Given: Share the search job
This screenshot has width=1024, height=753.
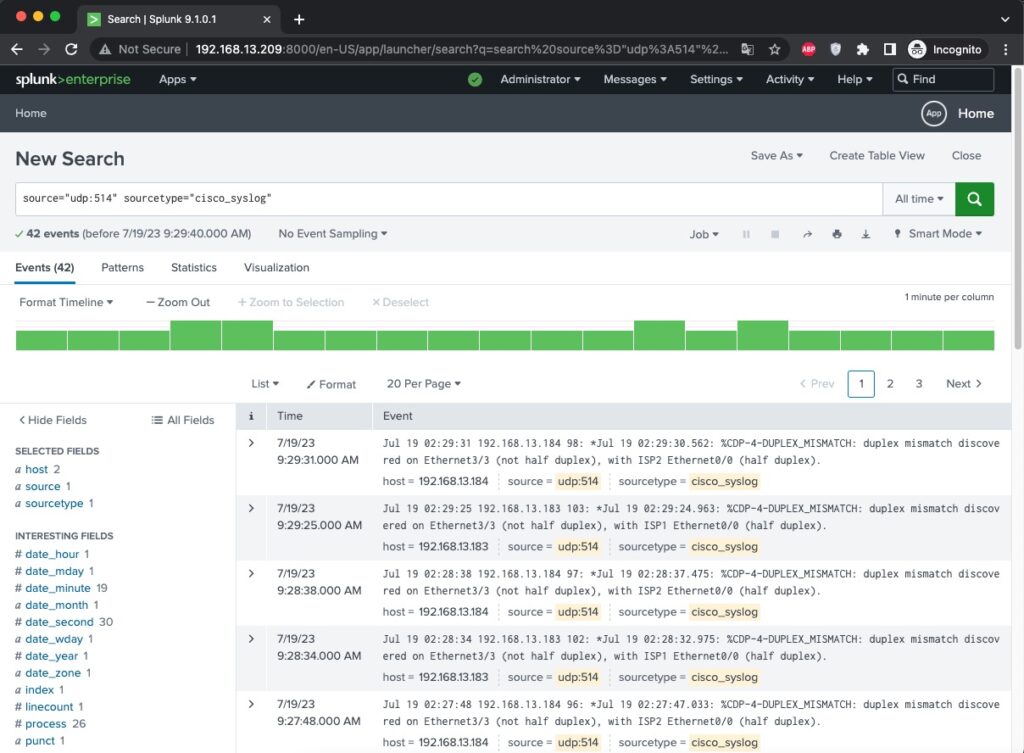Looking at the screenshot, I should pos(807,234).
